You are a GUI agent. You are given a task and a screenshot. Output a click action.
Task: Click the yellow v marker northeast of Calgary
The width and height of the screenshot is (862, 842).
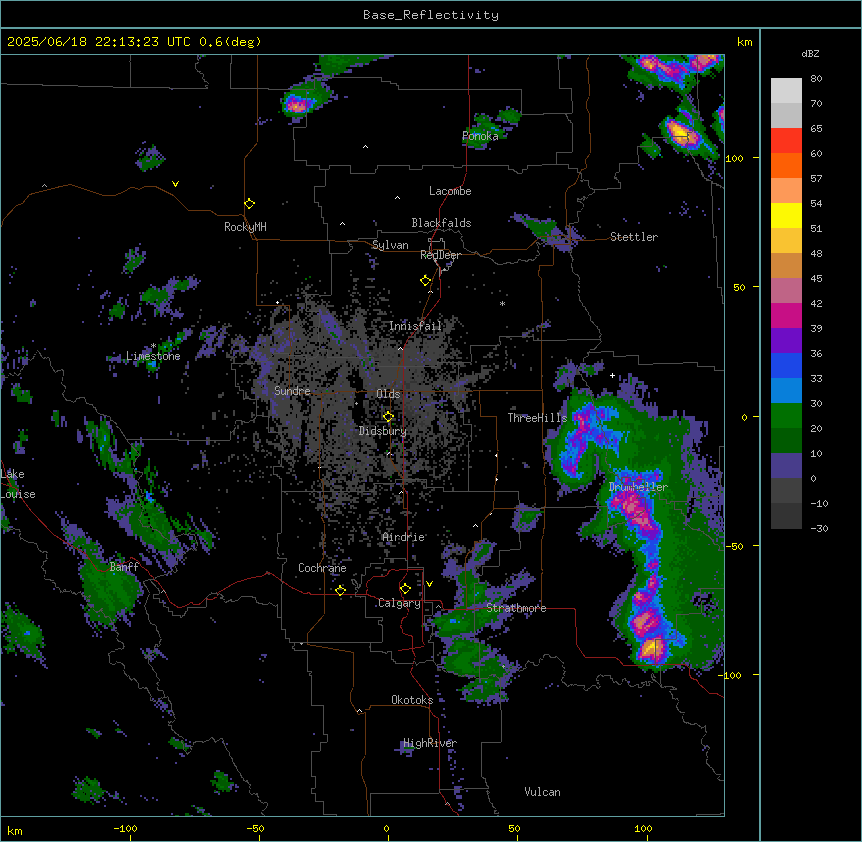[x=429, y=584]
